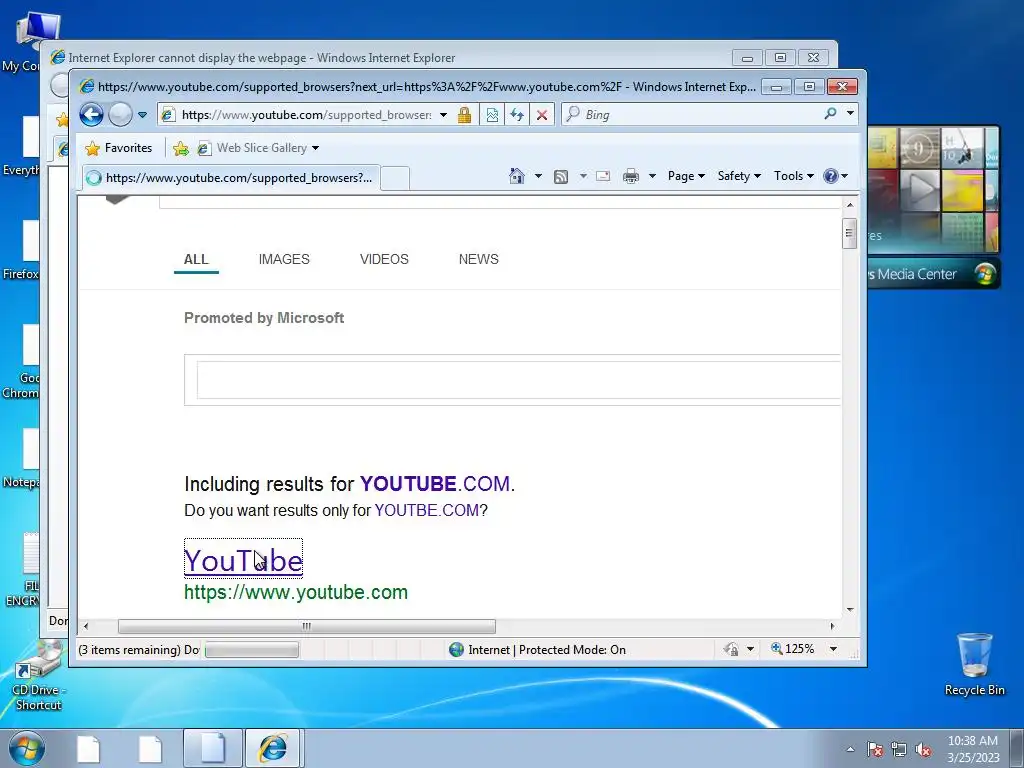This screenshot has height=768, width=1024.
Task: Select the ALL results tab
Action: [x=196, y=259]
